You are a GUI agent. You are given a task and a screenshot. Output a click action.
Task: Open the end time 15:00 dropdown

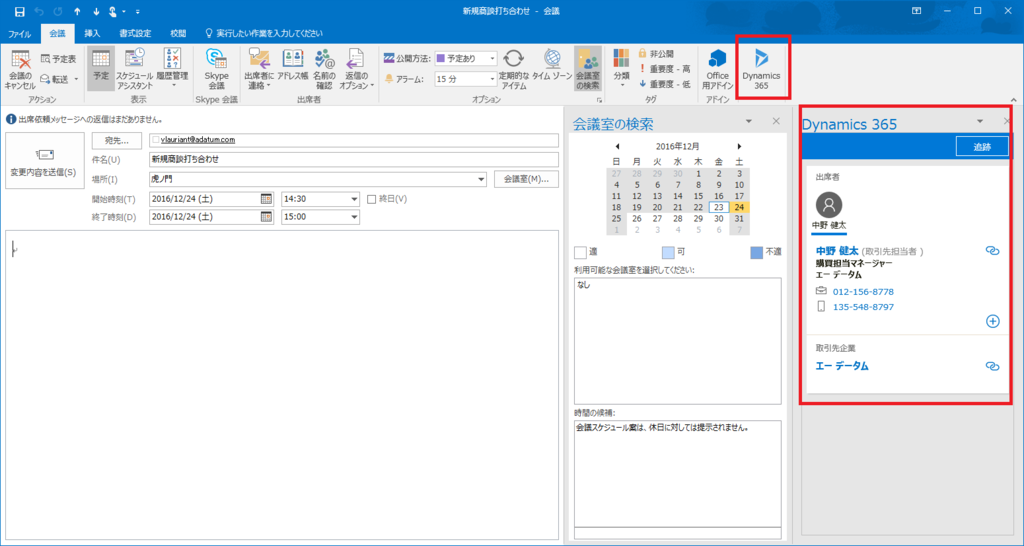click(355, 217)
